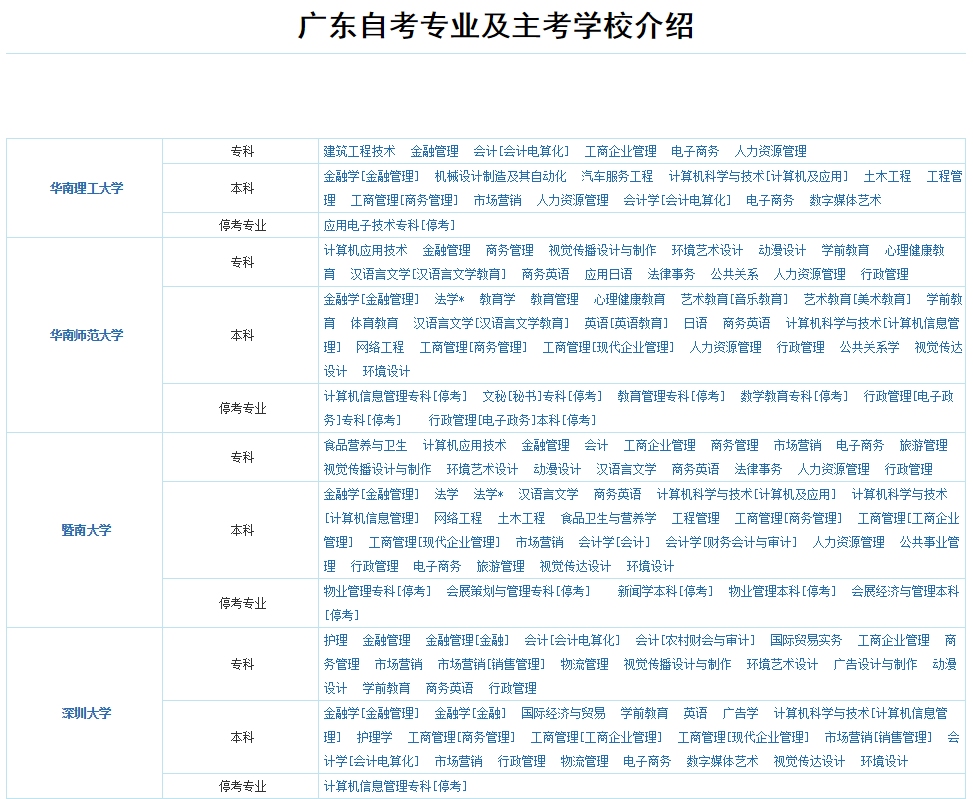Click the 广告学 major link
Viewport: 973px width, 799px height.
pos(740,714)
